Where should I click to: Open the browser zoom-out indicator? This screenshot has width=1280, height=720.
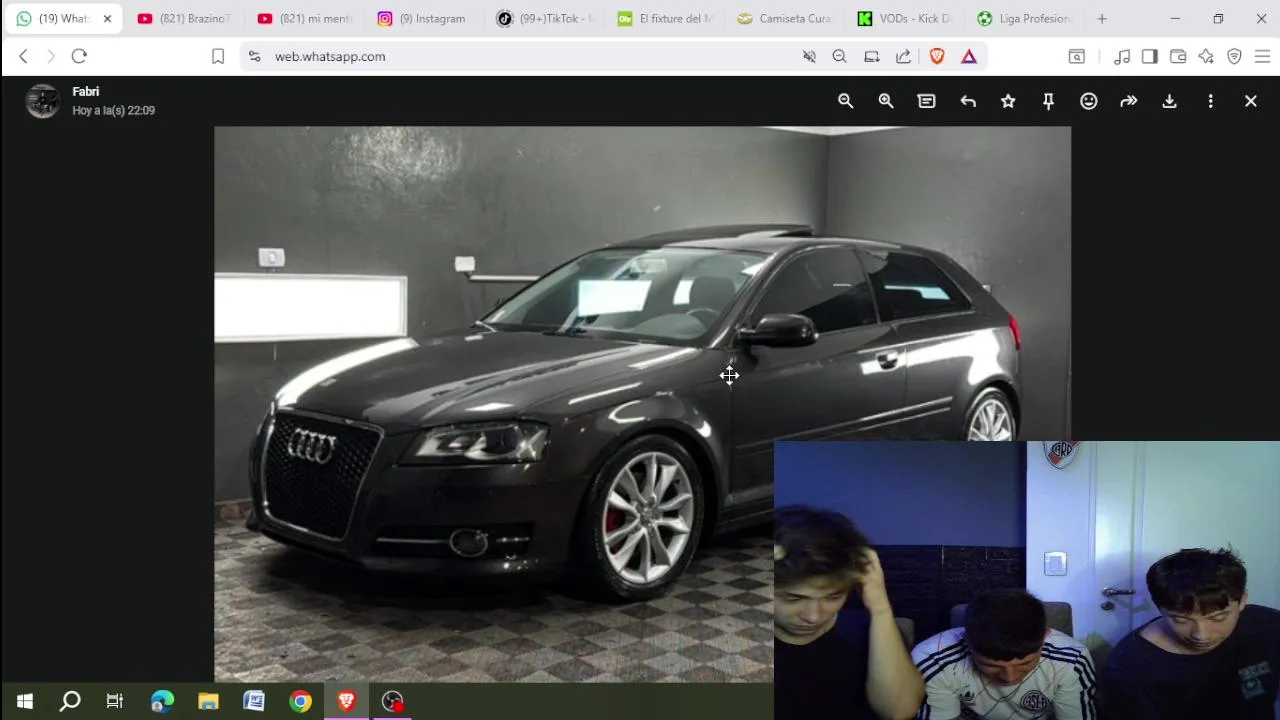point(840,56)
